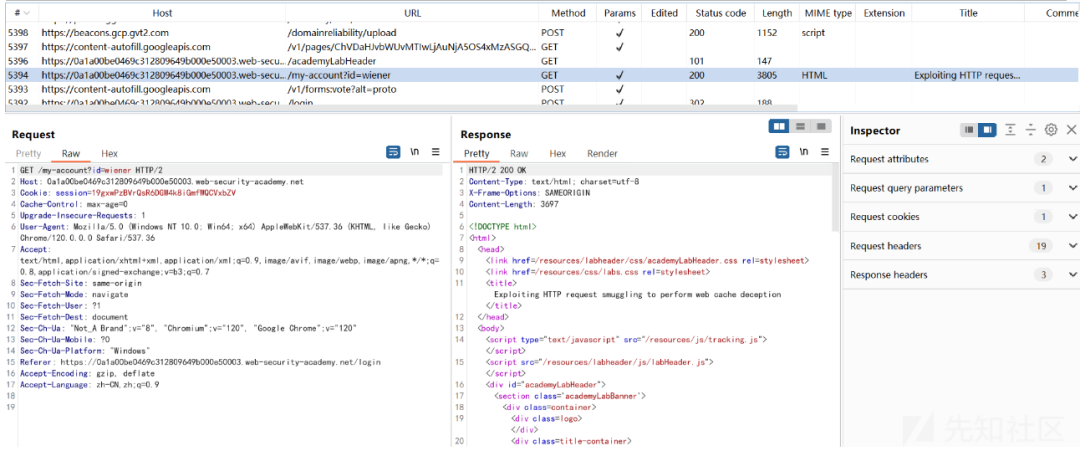Switch Request view to Raw tab
Screen dimensions: 1080x451
click(70, 154)
